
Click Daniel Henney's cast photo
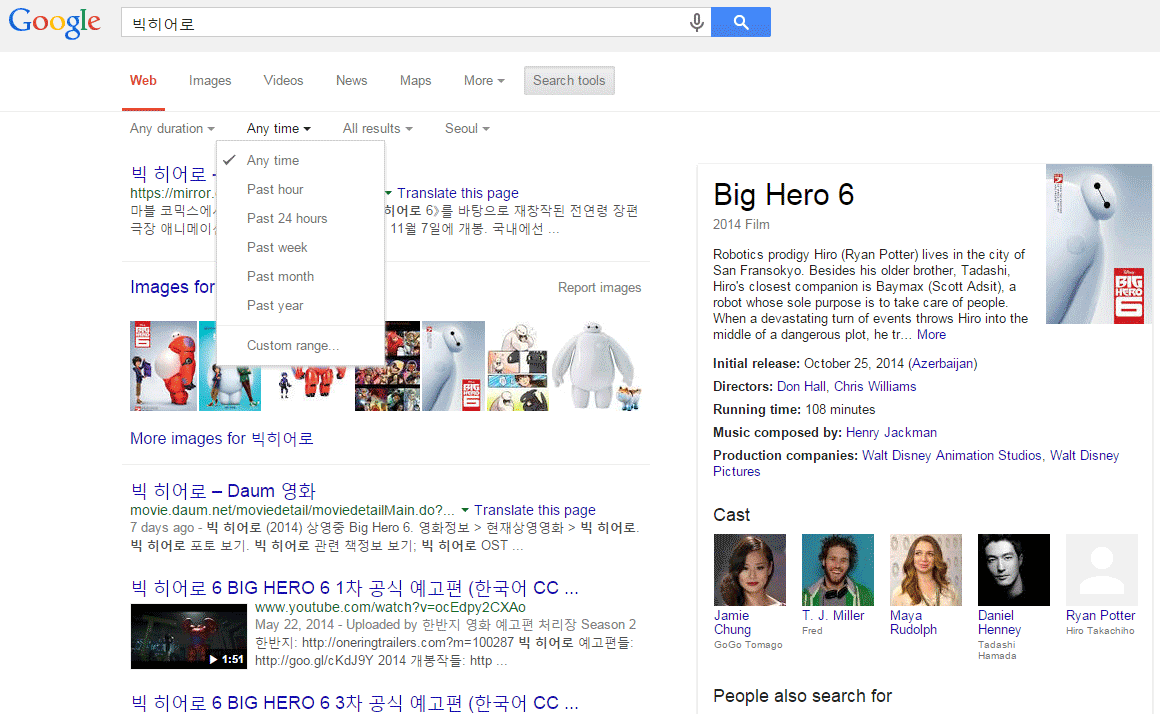[1014, 570]
